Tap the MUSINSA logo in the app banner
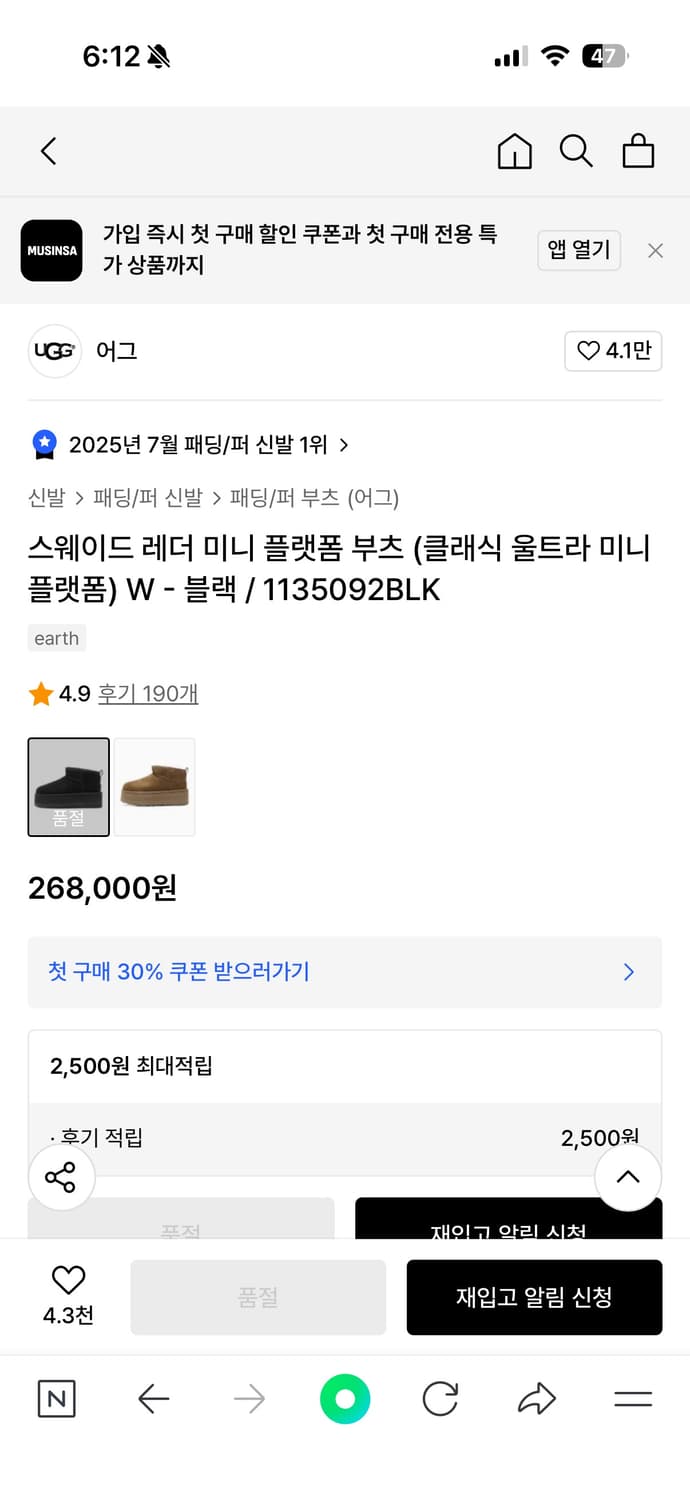 click(52, 250)
